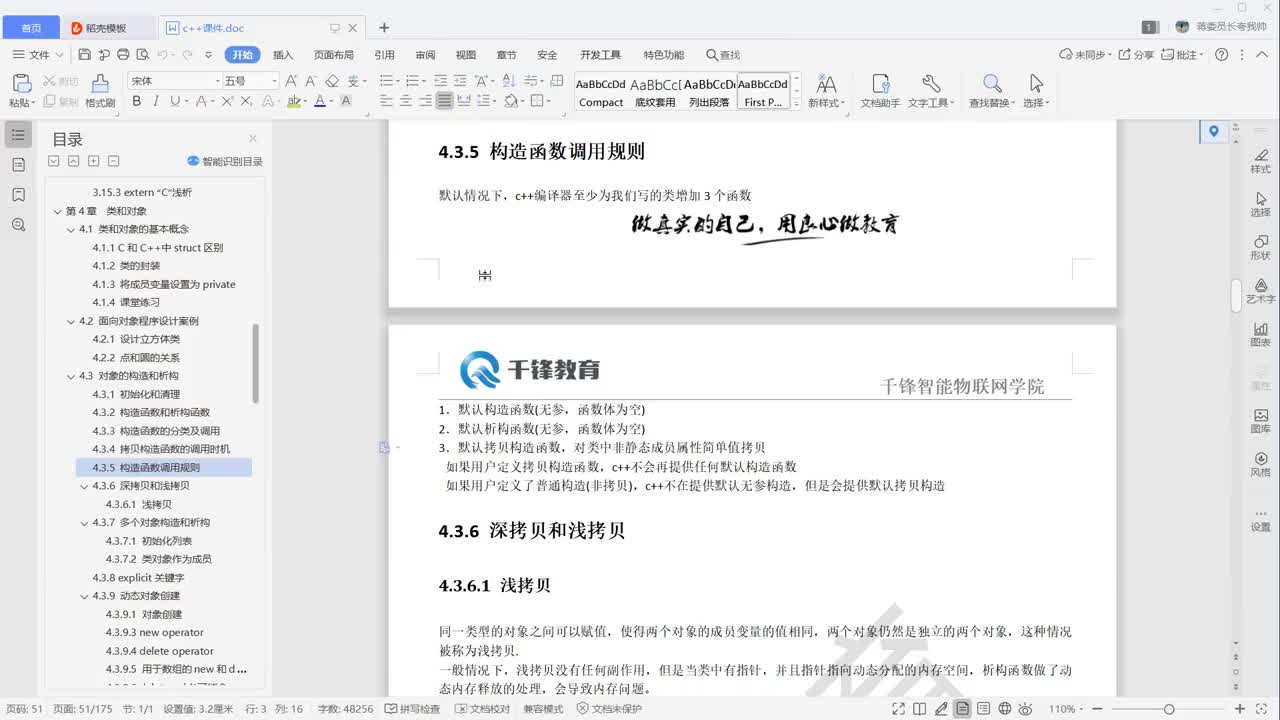
Task: Open the Page Layout (页面布局) tab
Action: [334, 55]
